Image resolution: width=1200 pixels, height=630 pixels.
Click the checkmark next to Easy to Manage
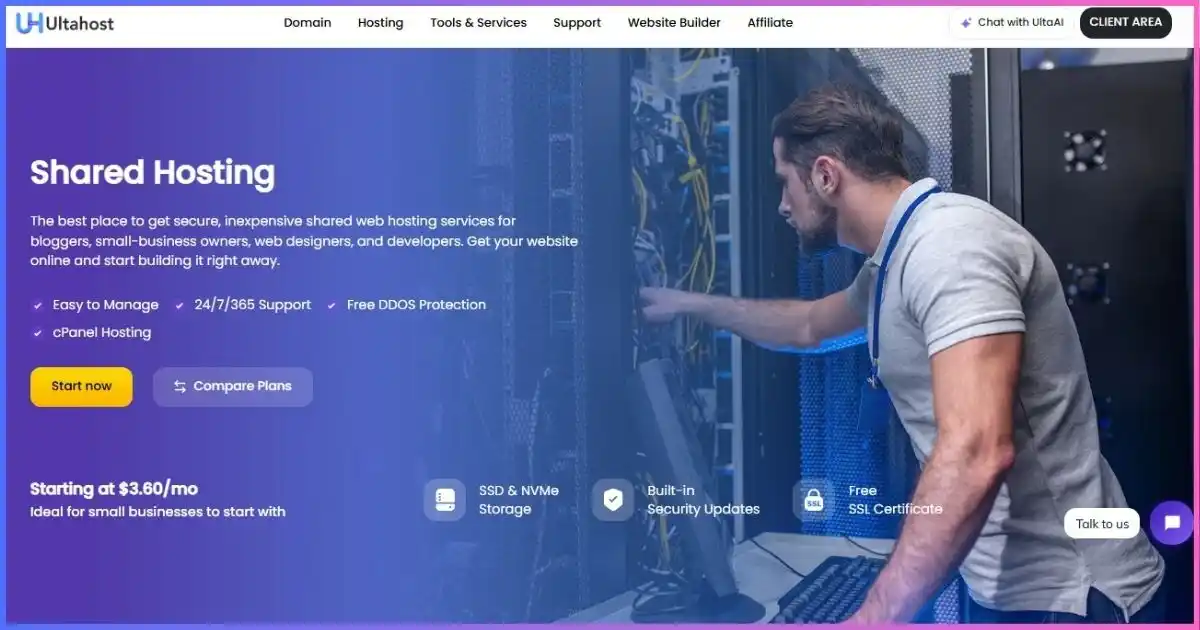(38, 305)
